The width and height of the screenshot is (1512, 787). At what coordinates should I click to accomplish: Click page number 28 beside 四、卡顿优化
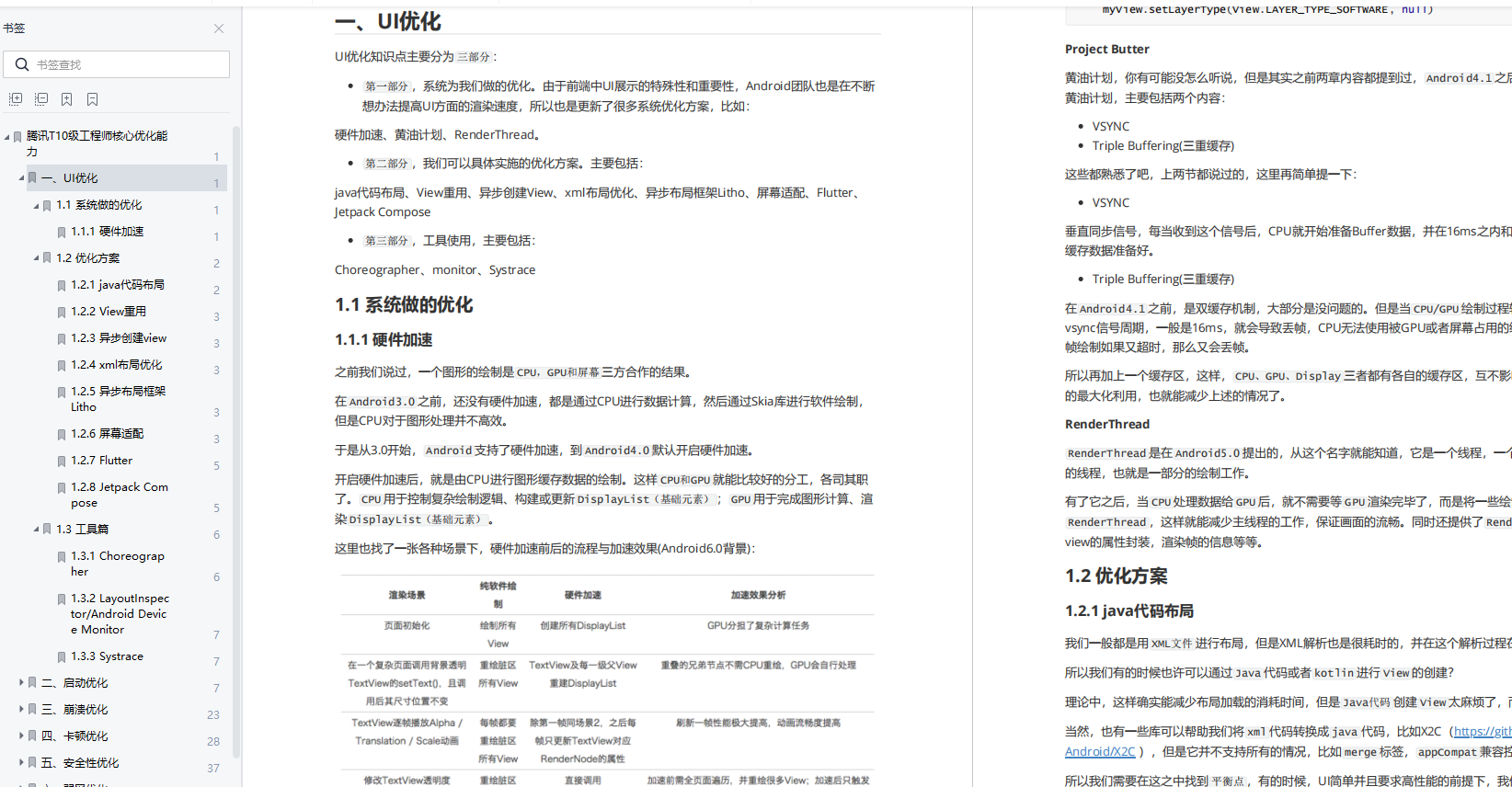pos(213,742)
